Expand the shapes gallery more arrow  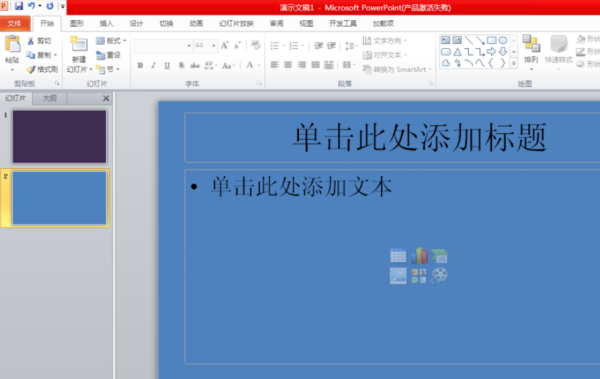click(514, 64)
